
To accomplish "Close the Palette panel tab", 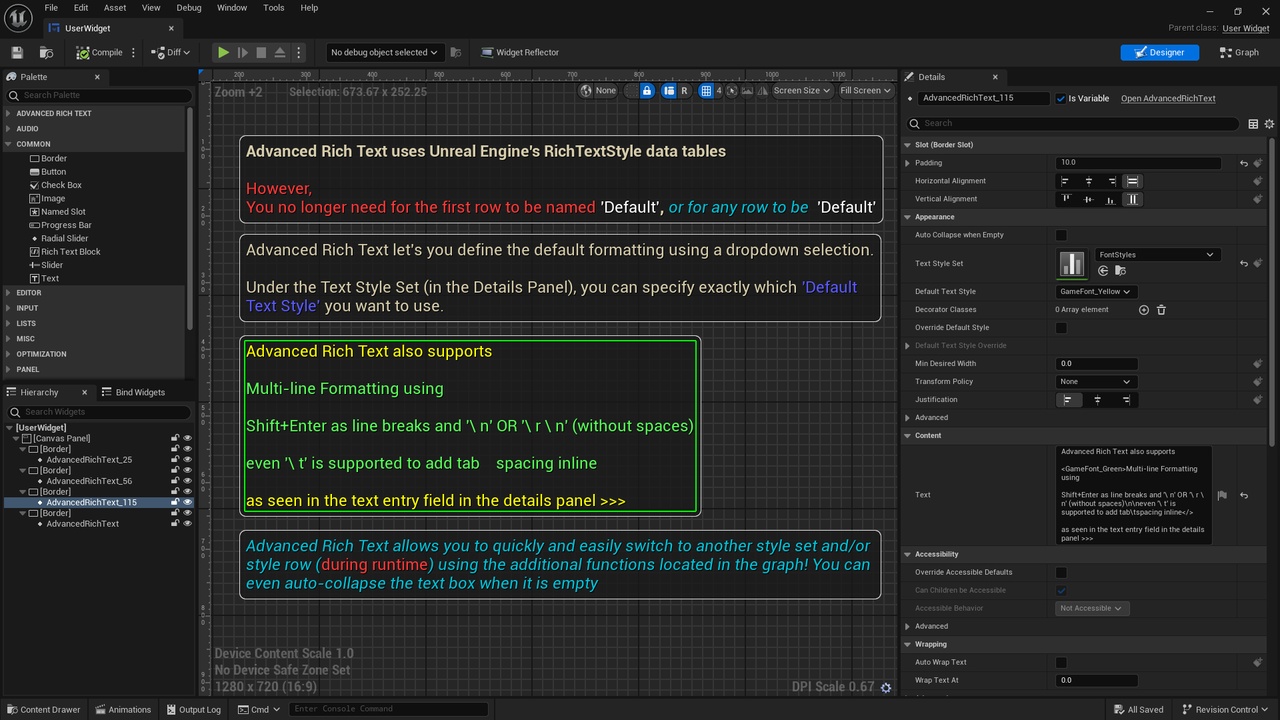I will pyautogui.click(x=97, y=77).
